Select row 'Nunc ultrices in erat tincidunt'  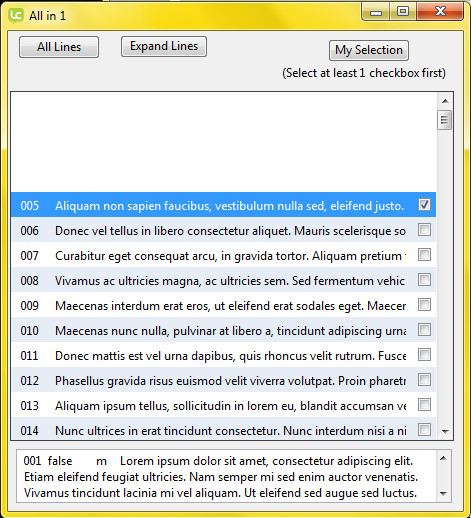coord(224,429)
